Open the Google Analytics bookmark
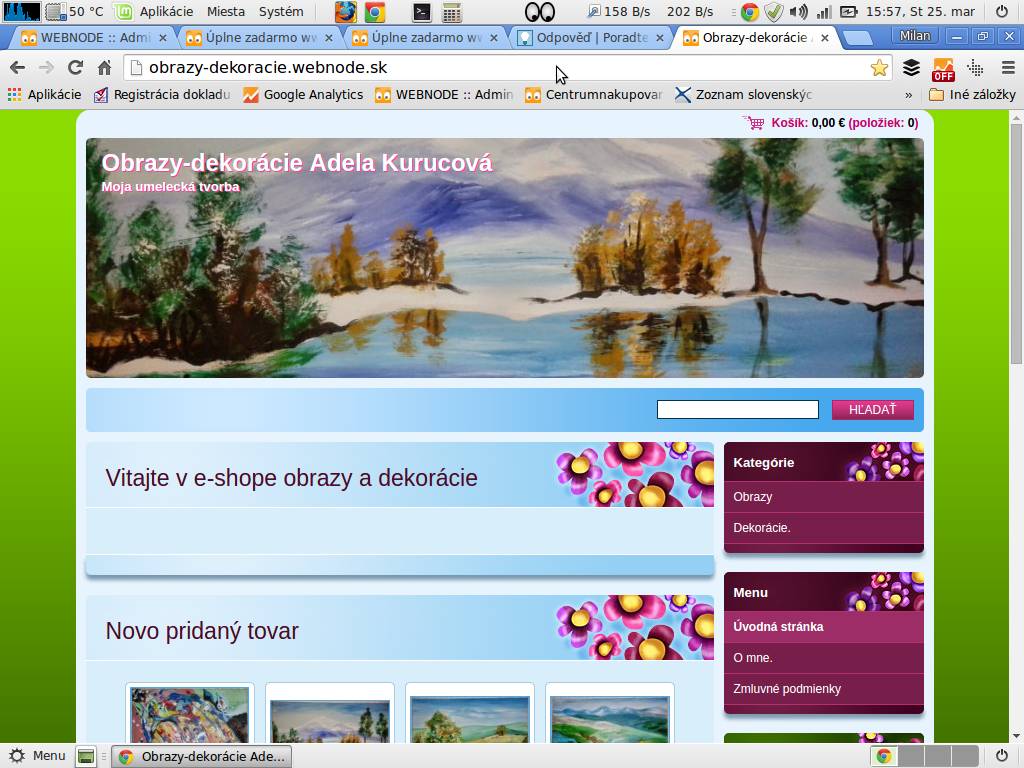 pos(303,95)
